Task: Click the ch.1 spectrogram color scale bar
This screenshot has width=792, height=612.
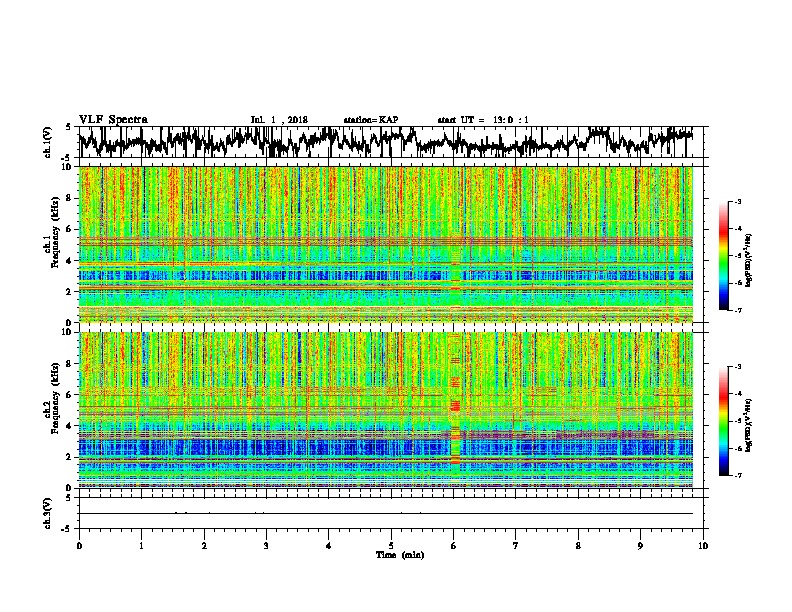Action: point(723,256)
